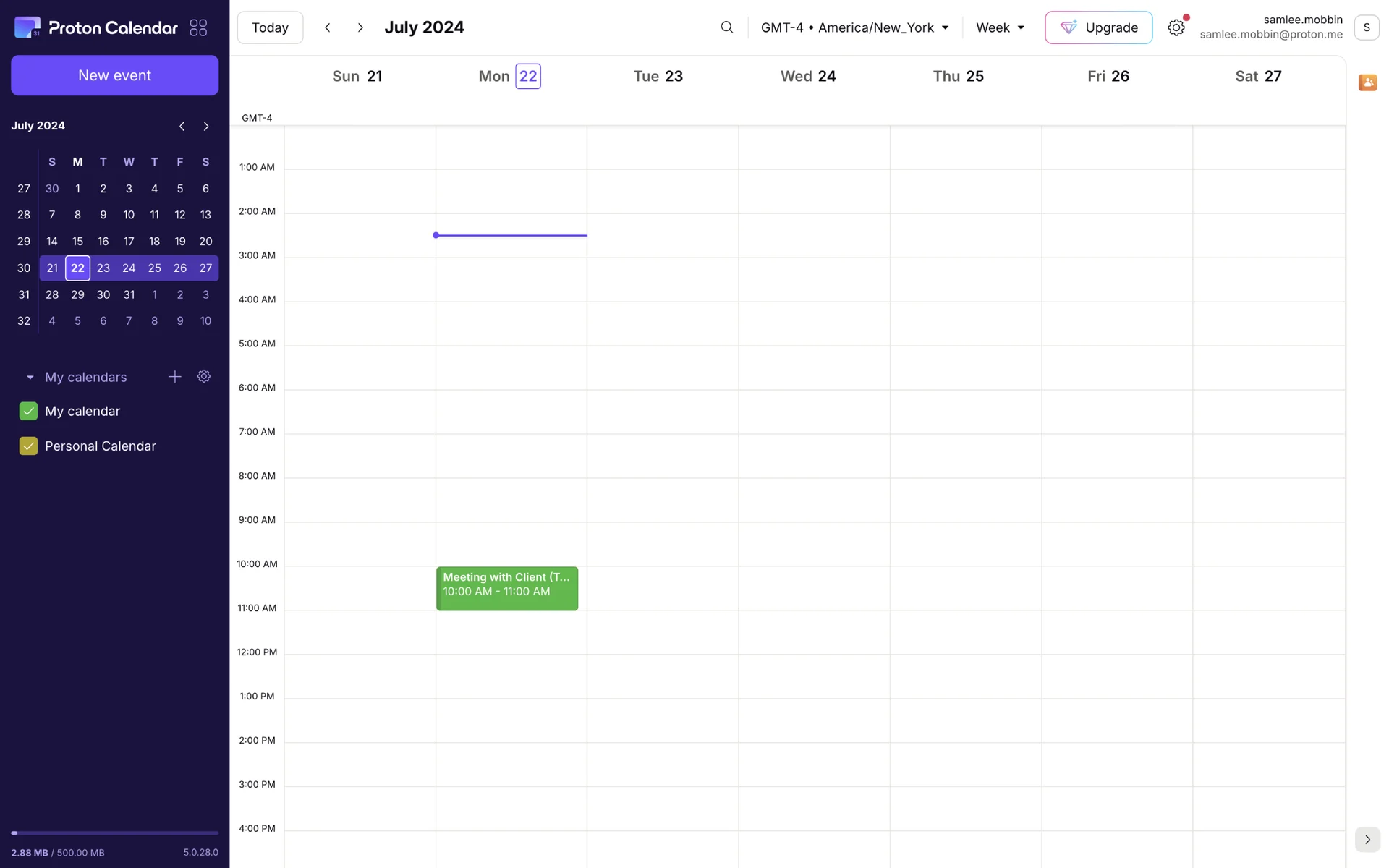Open GMT-4 America/New_York timezone dropdown
This screenshot has height=868, width=1389.
854,27
